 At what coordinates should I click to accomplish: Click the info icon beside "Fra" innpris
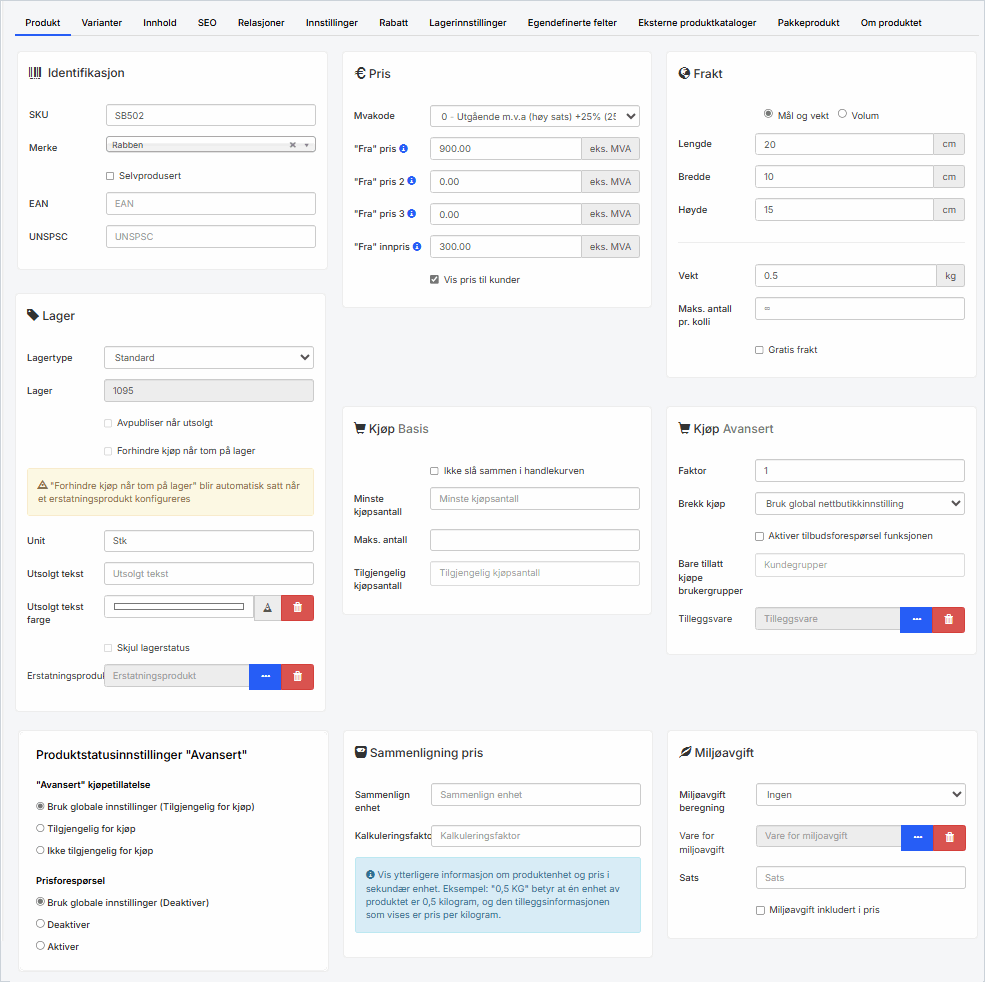point(416,246)
